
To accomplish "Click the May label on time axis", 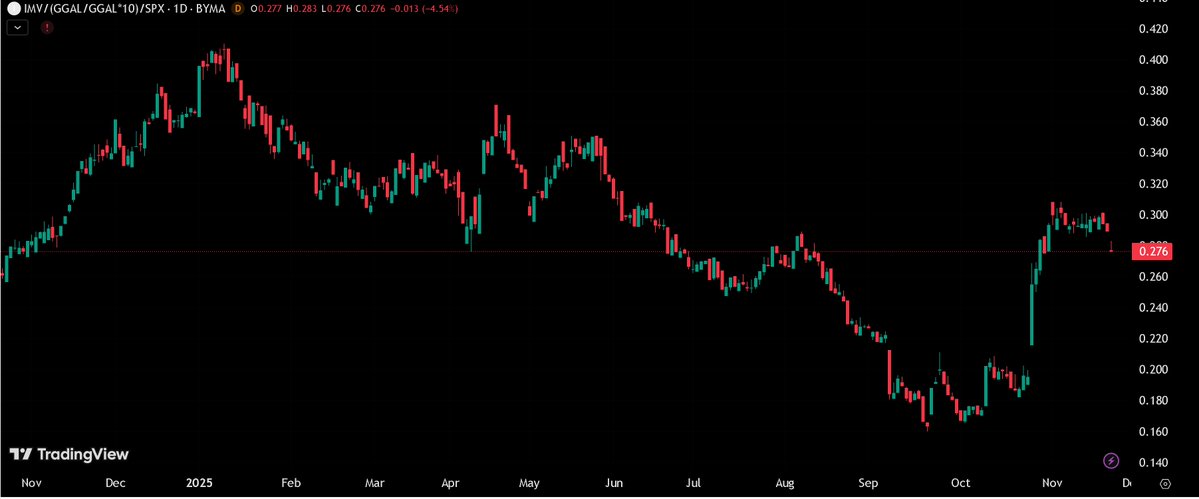I will point(529,484).
